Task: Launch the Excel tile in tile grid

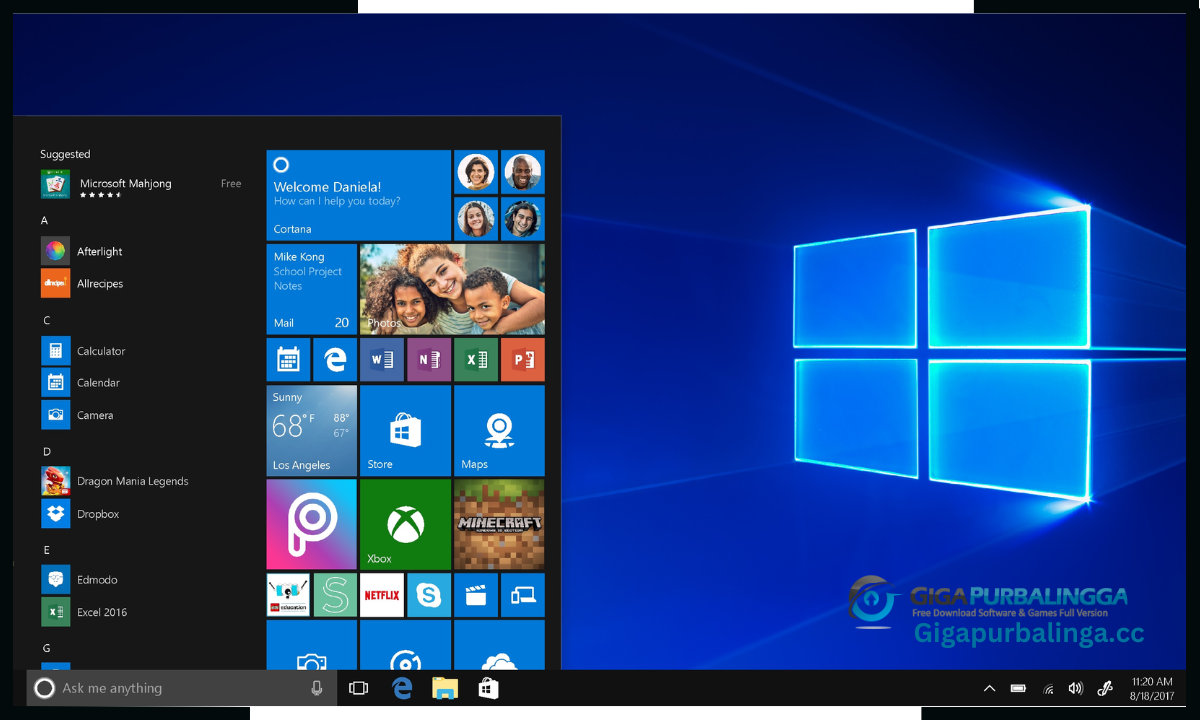Action: pos(476,359)
